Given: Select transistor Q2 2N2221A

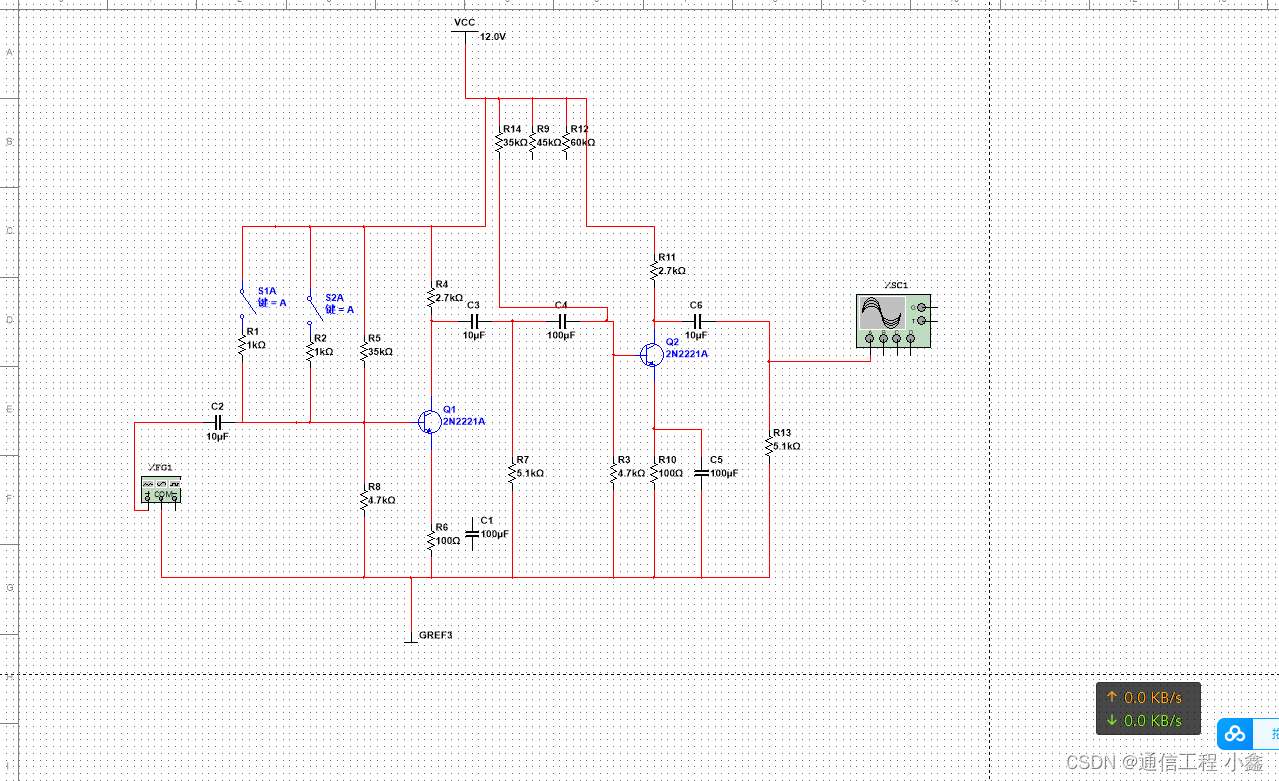Looking at the screenshot, I should [x=652, y=354].
